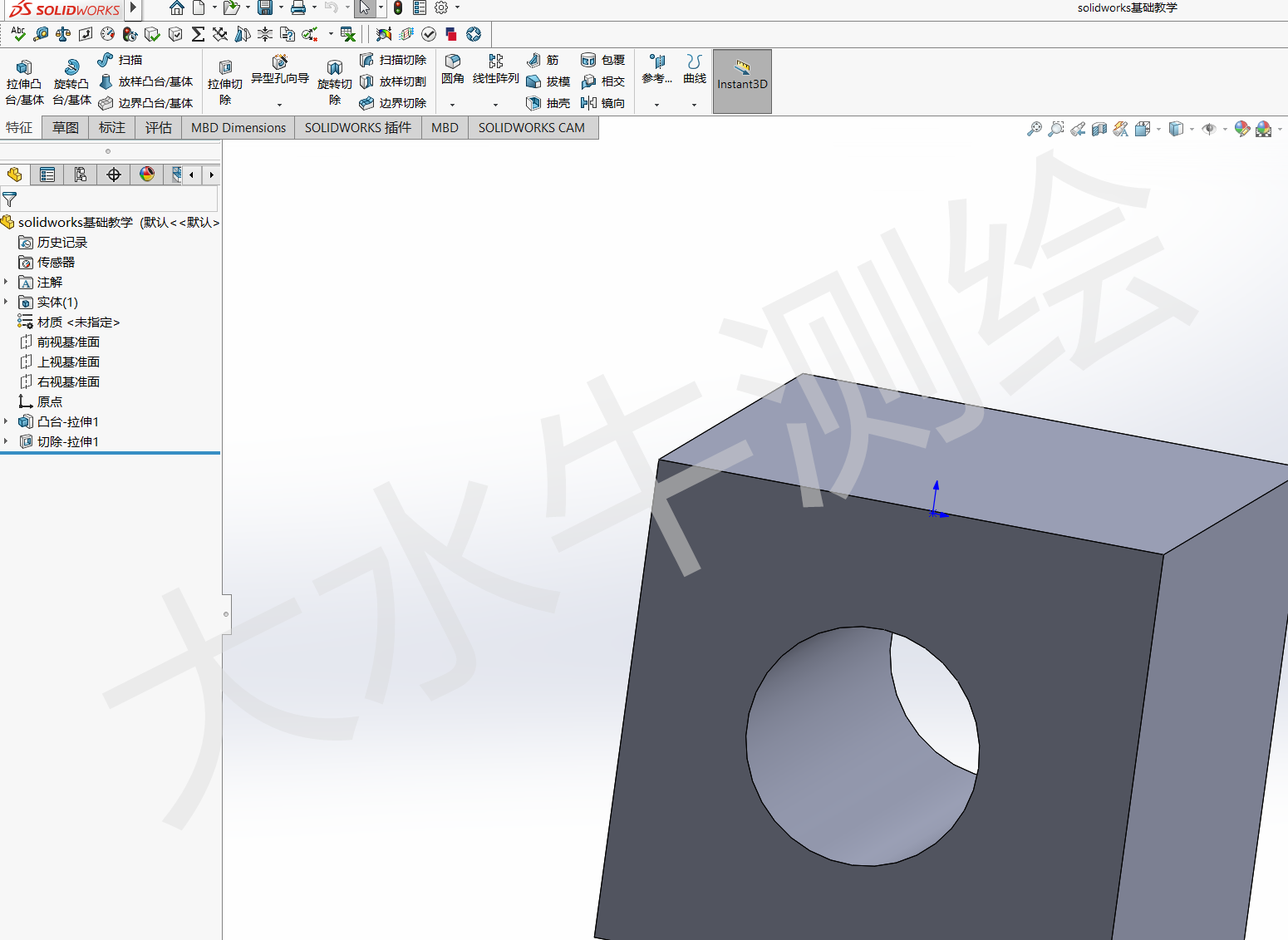Open the Display Style dropdown arrow
The height and width of the screenshot is (940, 1288).
click(x=1191, y=129)
